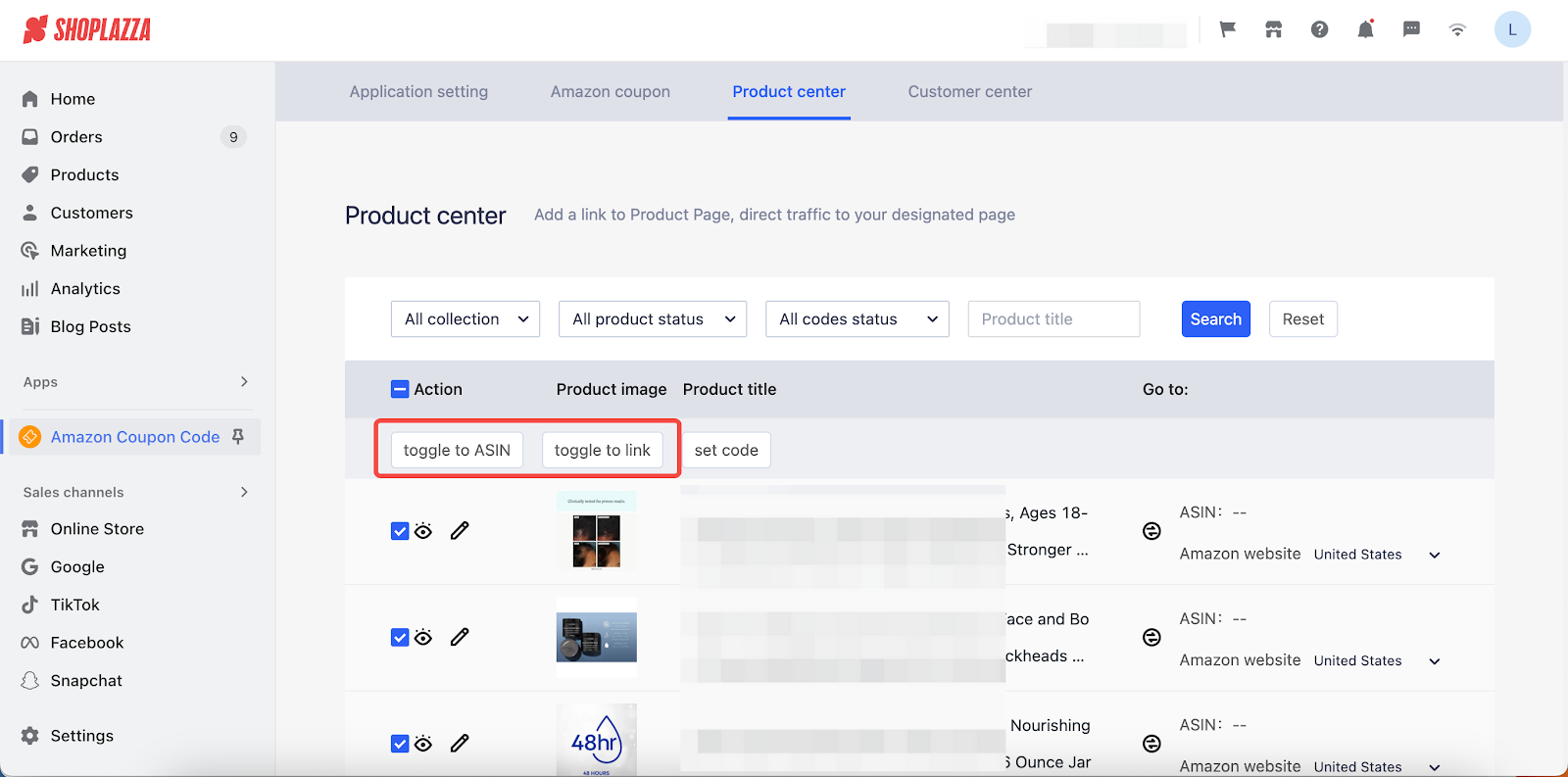Open the chat message icon
Image resolution: width=1568 pixels, height=777 pixels.
coord(1411,29)
